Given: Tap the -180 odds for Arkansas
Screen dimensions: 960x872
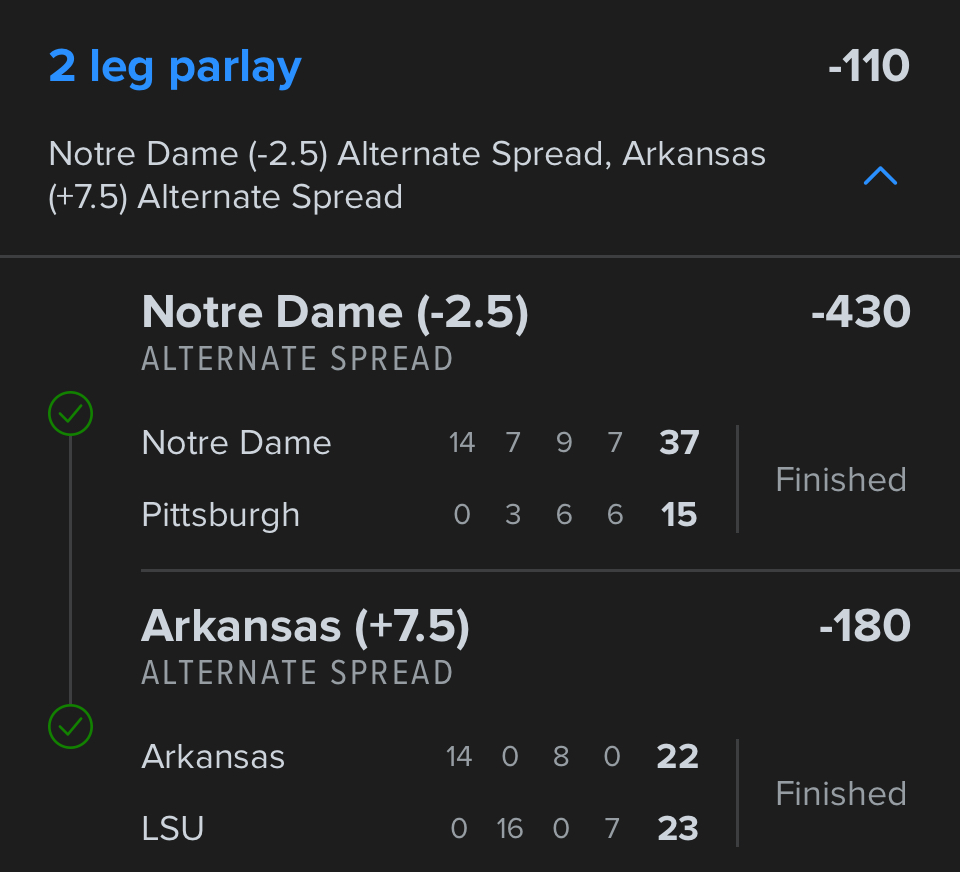Looking at the screenshot, I should click(864, 627).
